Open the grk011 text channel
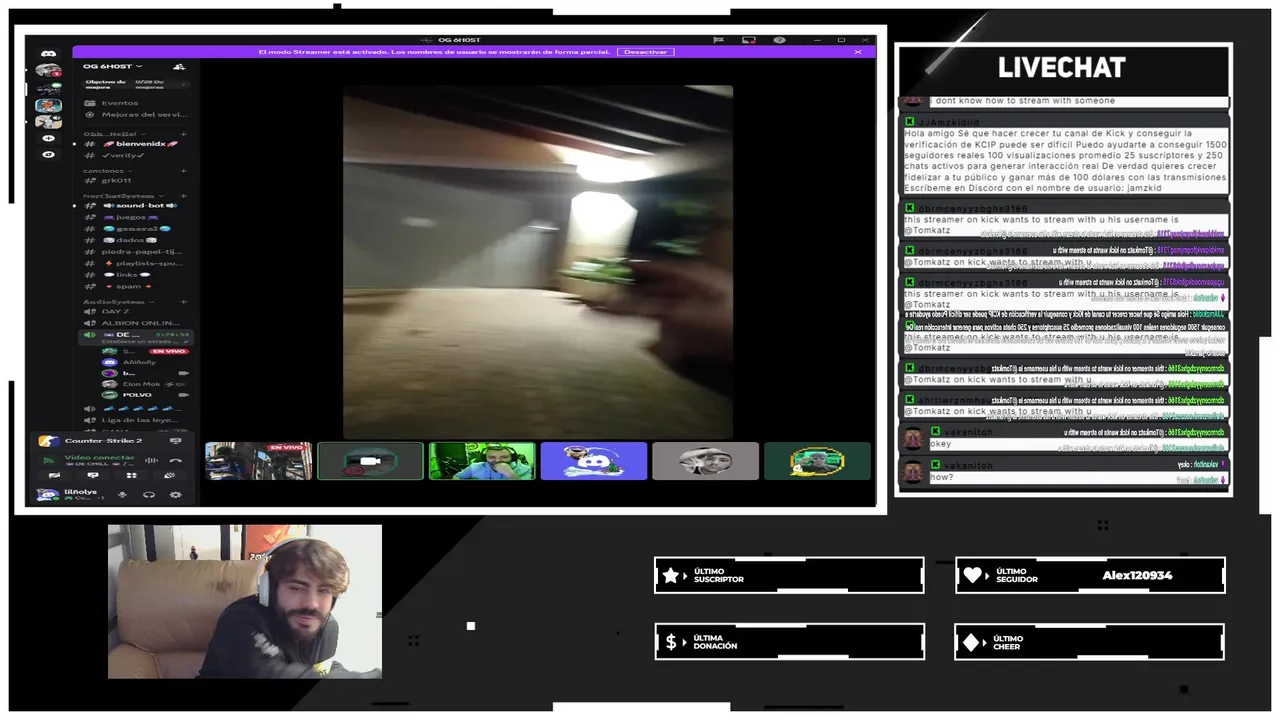1280x720 pixels. [x=135, y=181]
